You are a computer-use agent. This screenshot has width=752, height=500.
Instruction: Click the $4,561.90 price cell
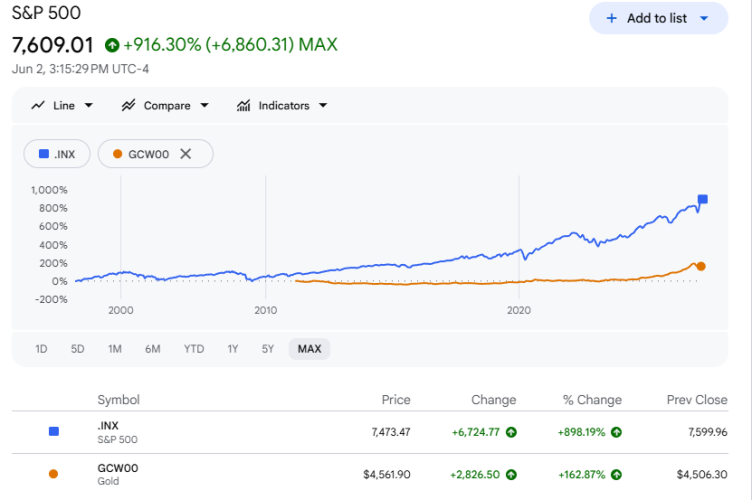387,475
